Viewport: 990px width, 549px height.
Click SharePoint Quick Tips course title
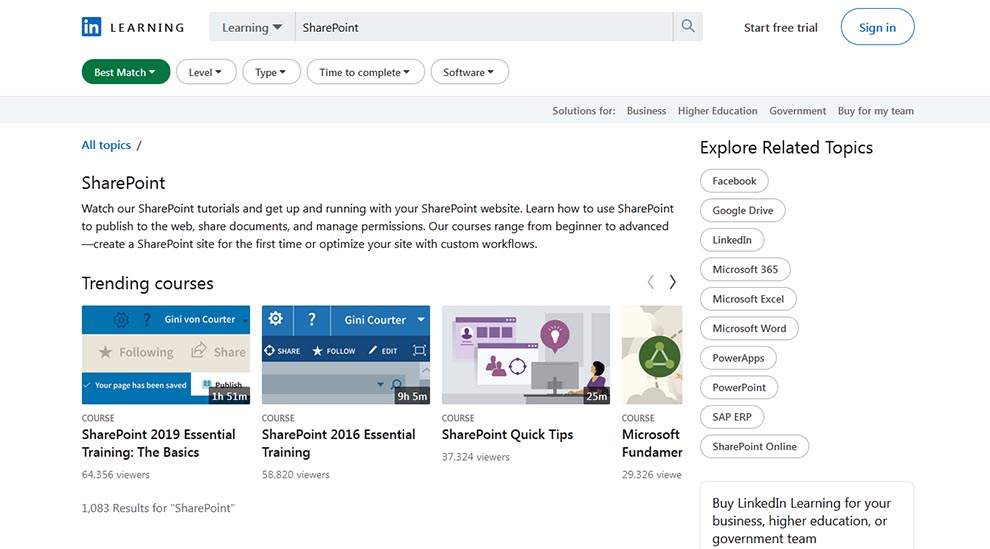(508, 434)
